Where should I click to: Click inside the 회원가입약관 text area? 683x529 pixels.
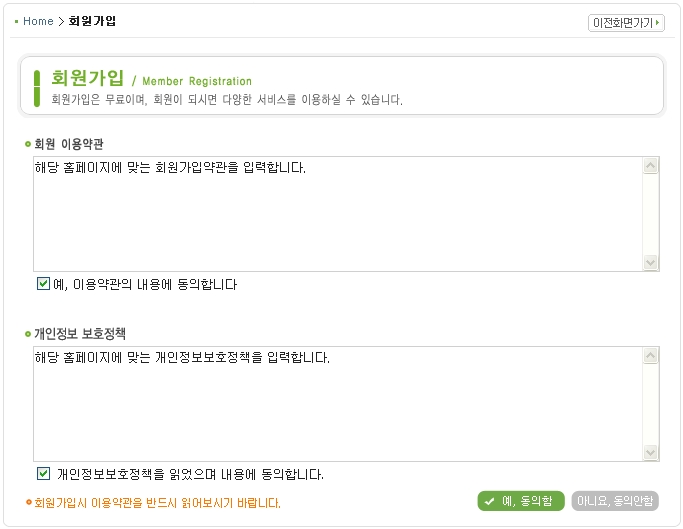pyautogui.click(x=336, y=214)
